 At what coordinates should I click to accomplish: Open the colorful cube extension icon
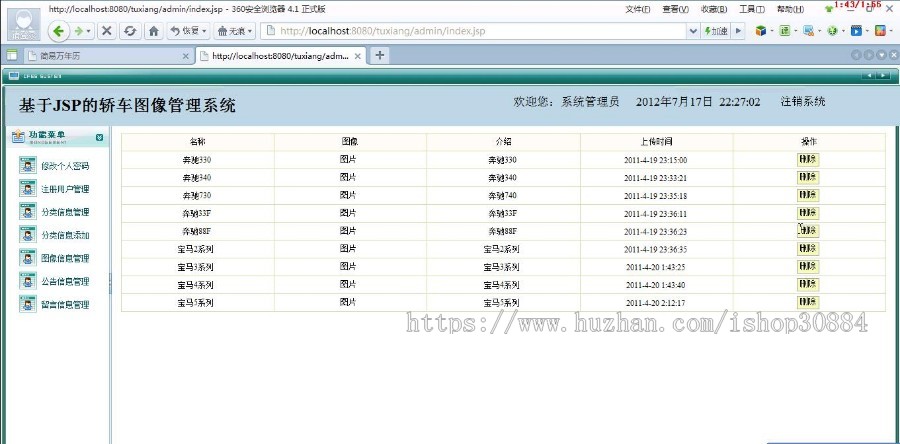coord(761,31)
